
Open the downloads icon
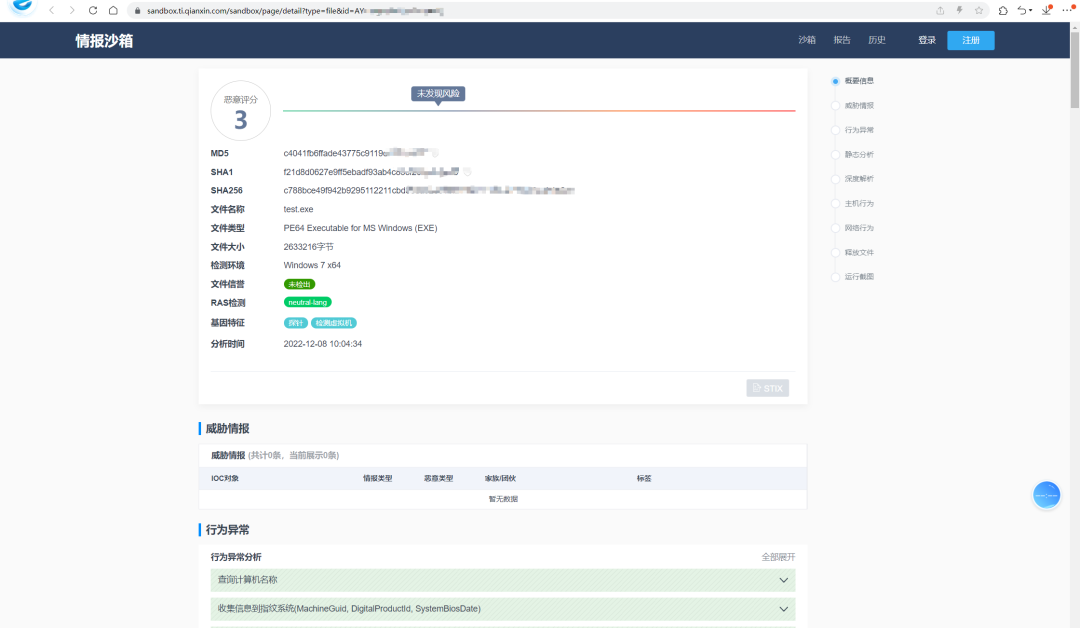pos(1047,10)
